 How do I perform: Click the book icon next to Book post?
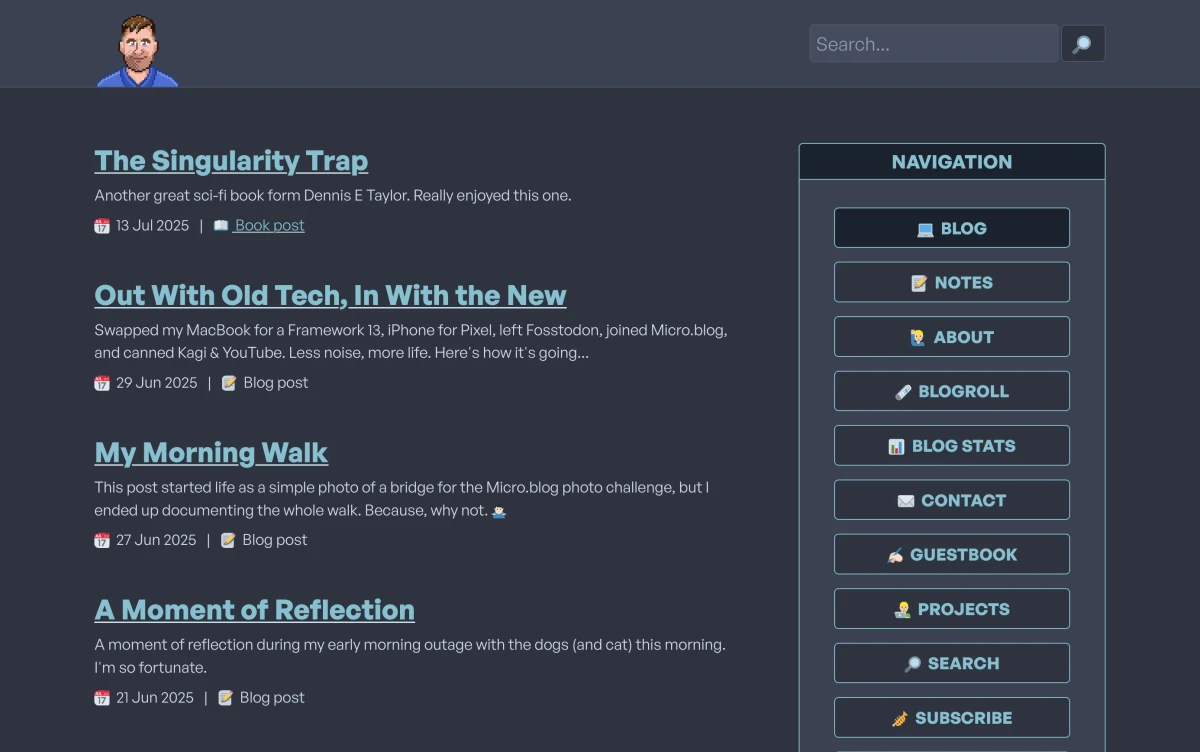(221, 226)
